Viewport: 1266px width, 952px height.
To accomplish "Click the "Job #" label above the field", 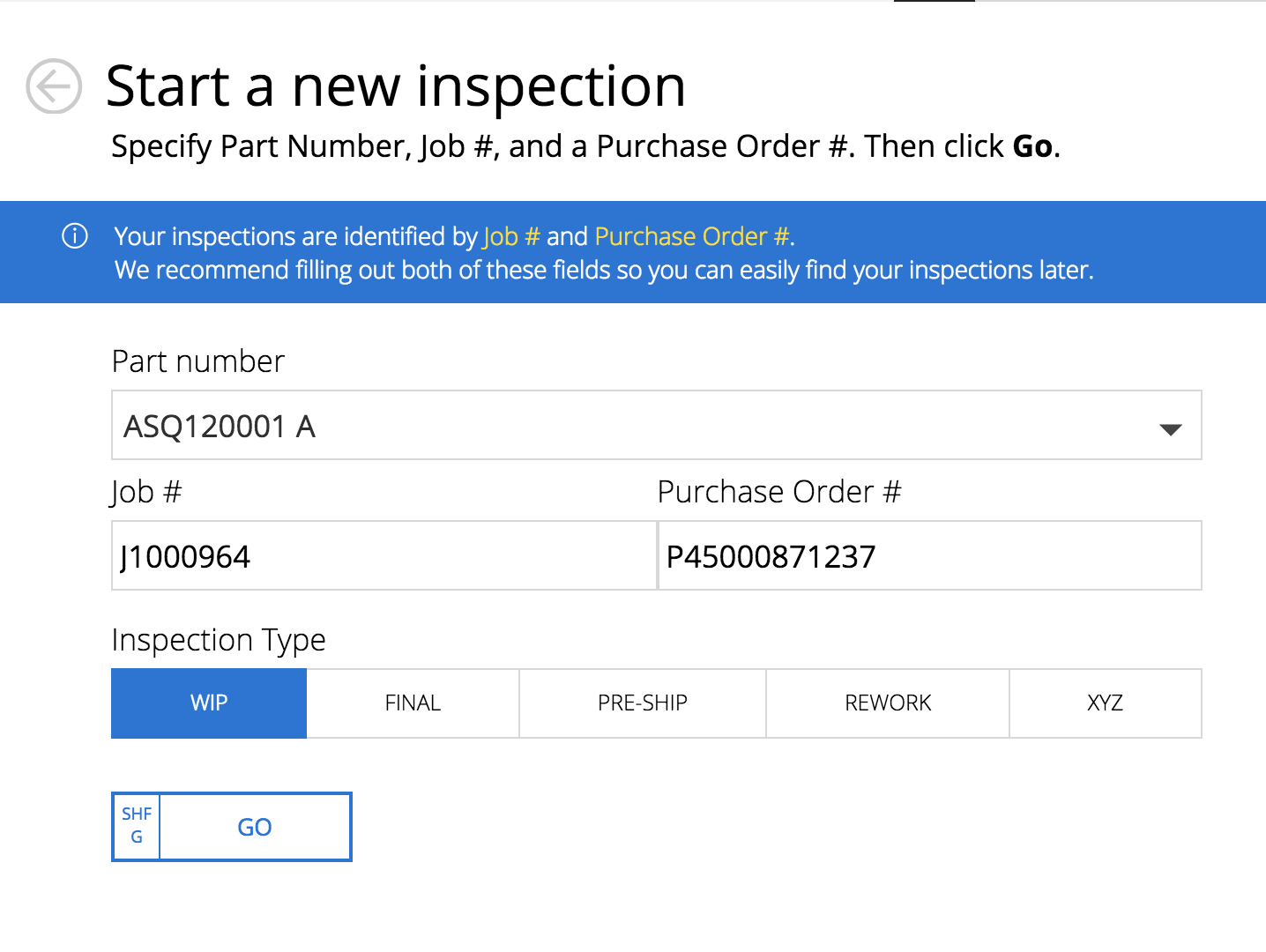I will point(146,492).
